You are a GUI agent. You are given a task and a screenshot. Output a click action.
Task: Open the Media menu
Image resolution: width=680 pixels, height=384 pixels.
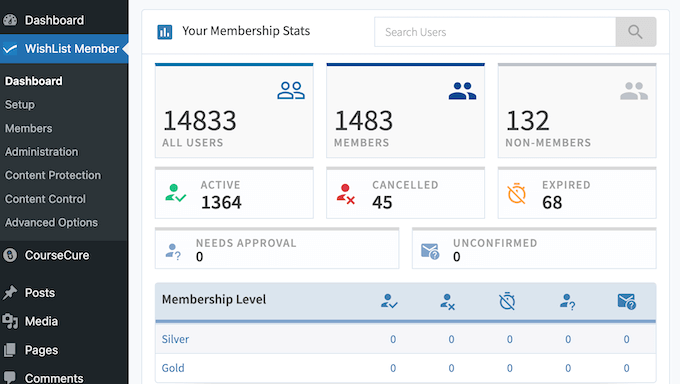tap(64, 322)
